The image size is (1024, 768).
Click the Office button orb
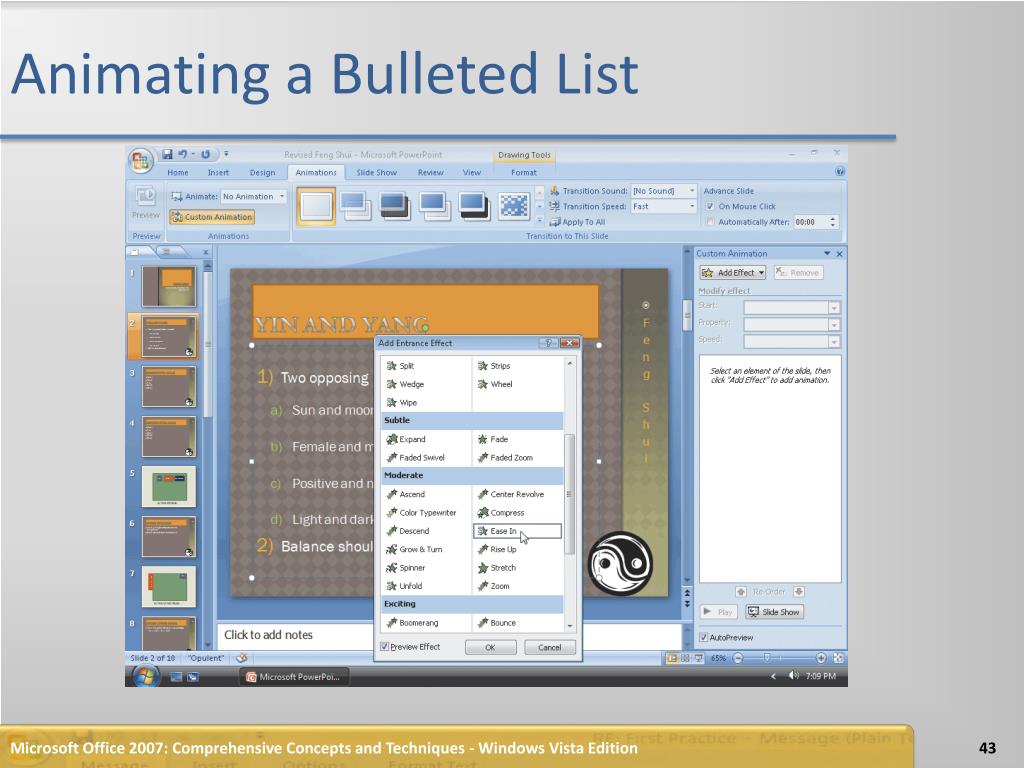coord(140,160)
